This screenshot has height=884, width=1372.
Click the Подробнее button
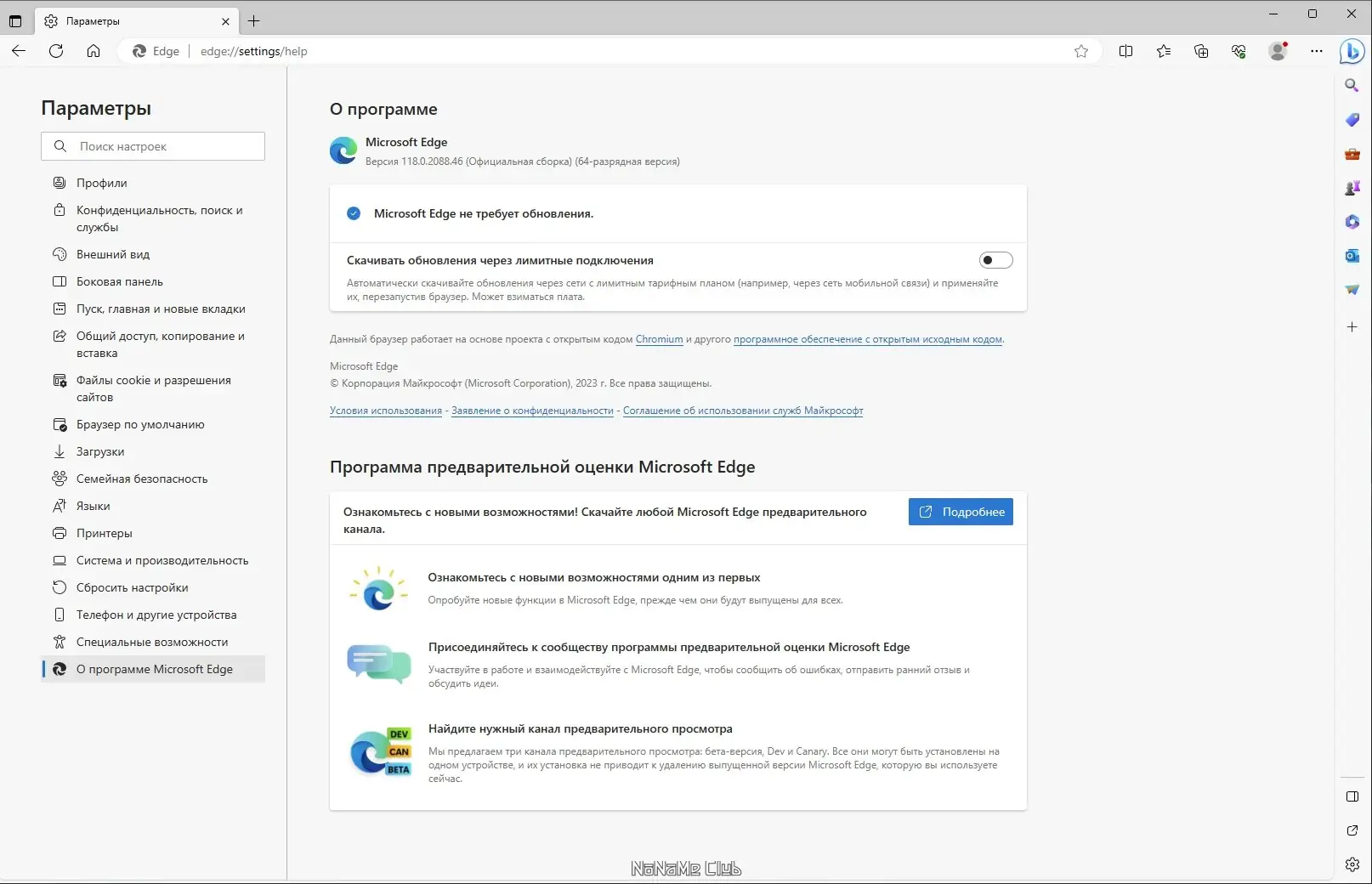(961, 512)
